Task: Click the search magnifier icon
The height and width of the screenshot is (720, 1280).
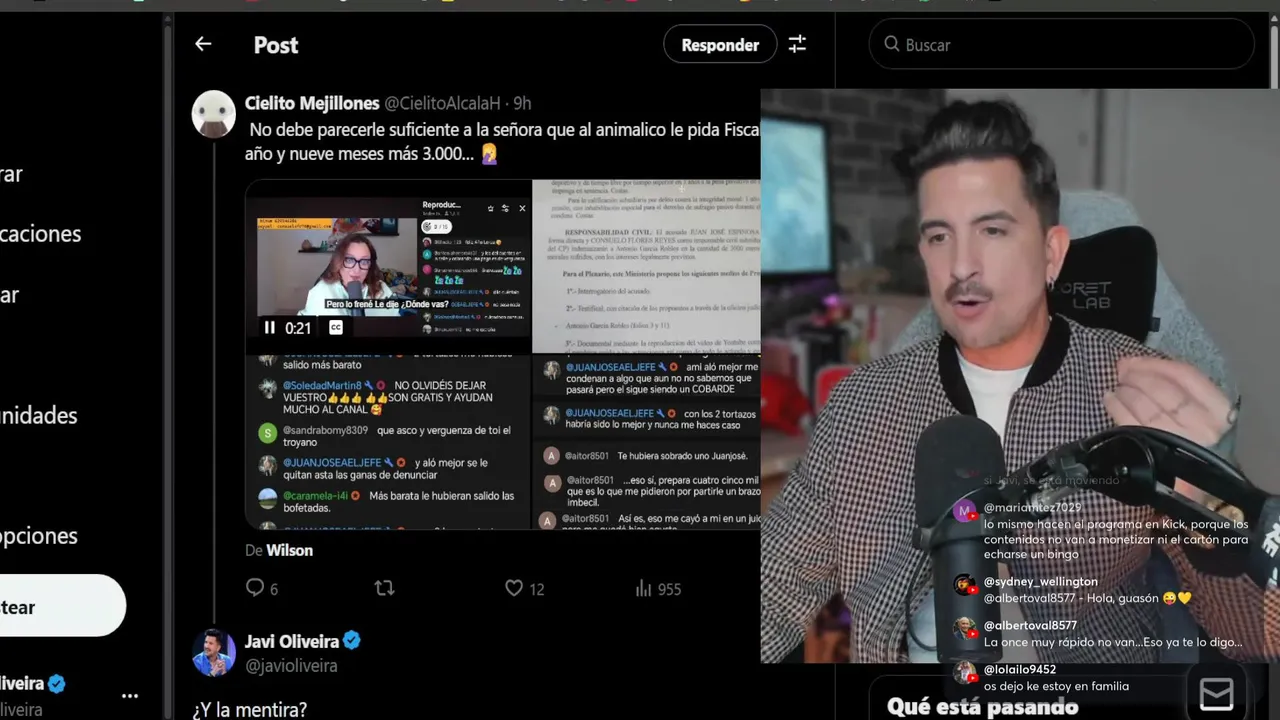Action: 892,44
